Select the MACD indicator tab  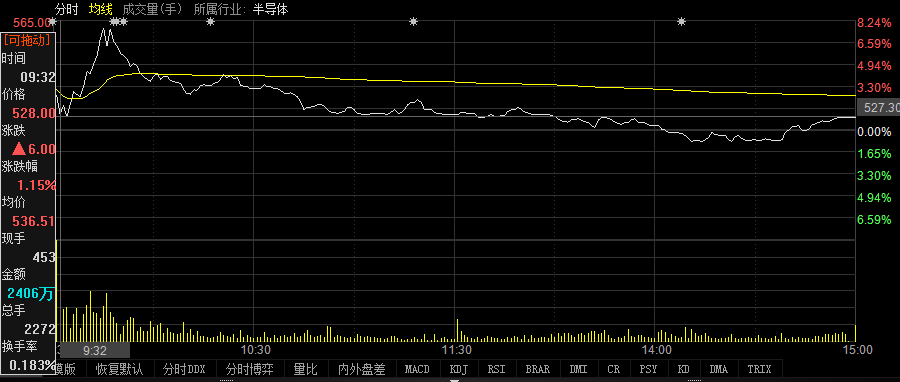click(417, 369)
